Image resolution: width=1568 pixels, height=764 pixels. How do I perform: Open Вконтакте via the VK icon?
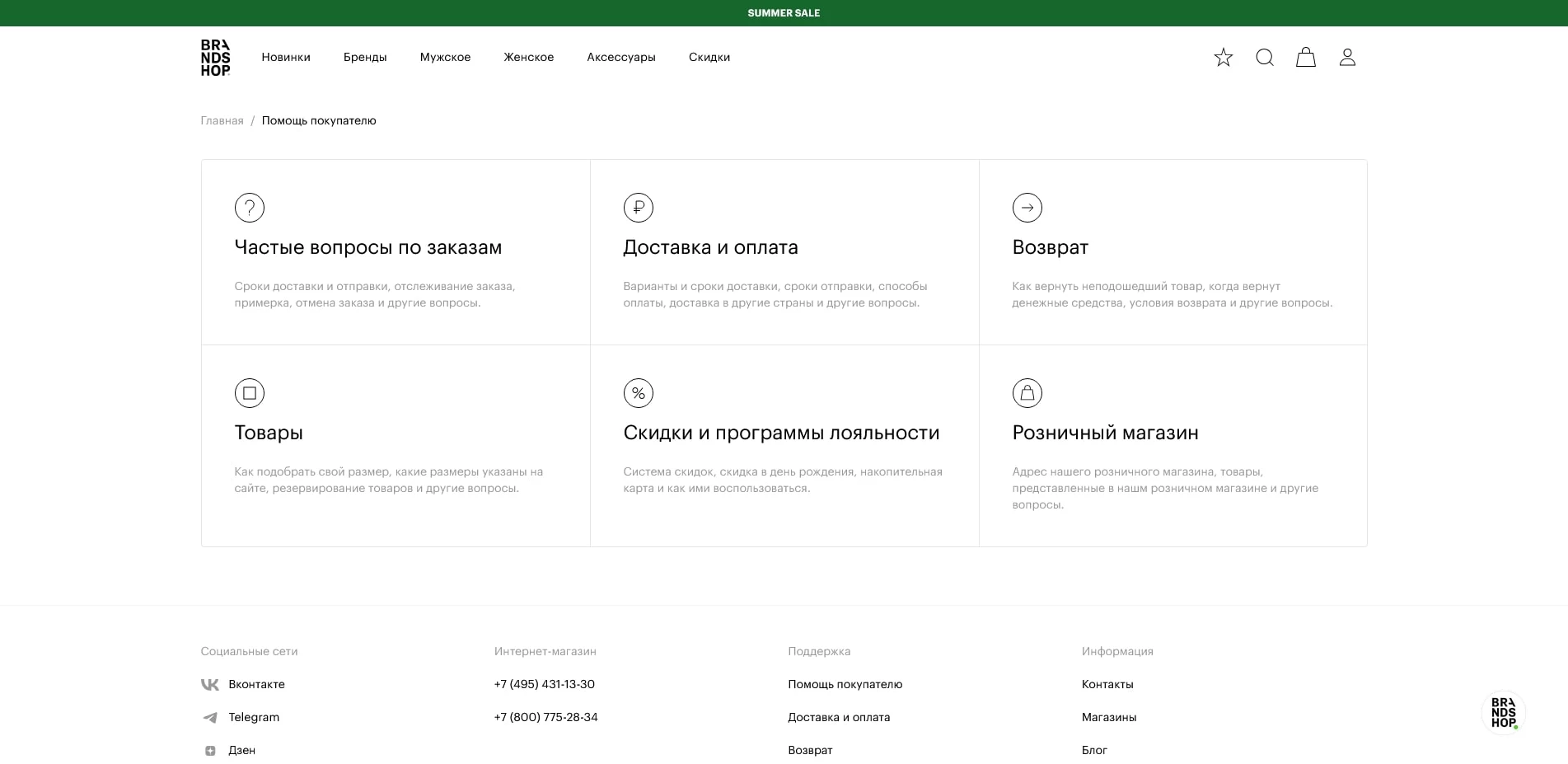tap(210, 684)
